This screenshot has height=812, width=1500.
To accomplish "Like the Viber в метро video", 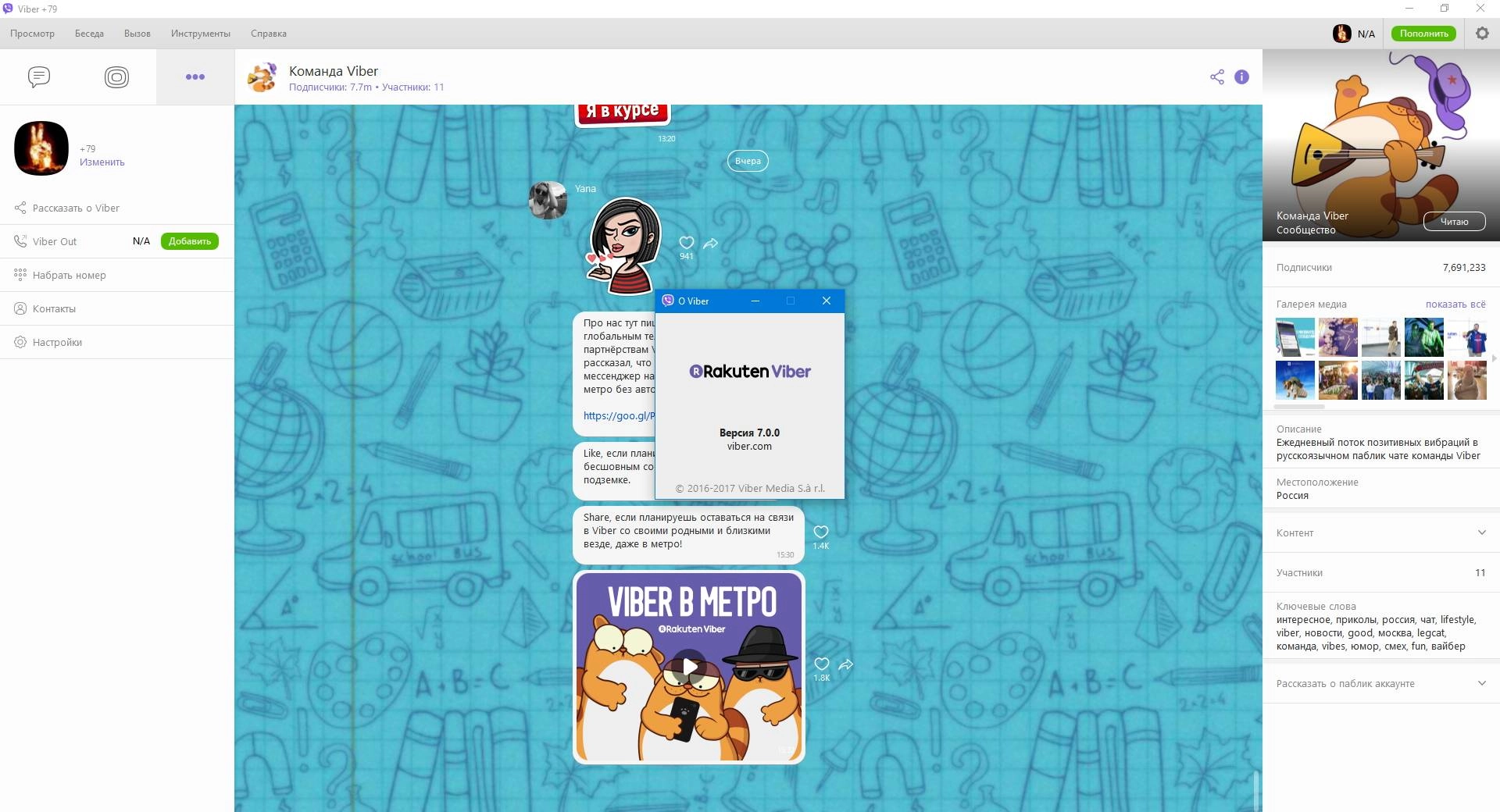I will click(822, 664).
